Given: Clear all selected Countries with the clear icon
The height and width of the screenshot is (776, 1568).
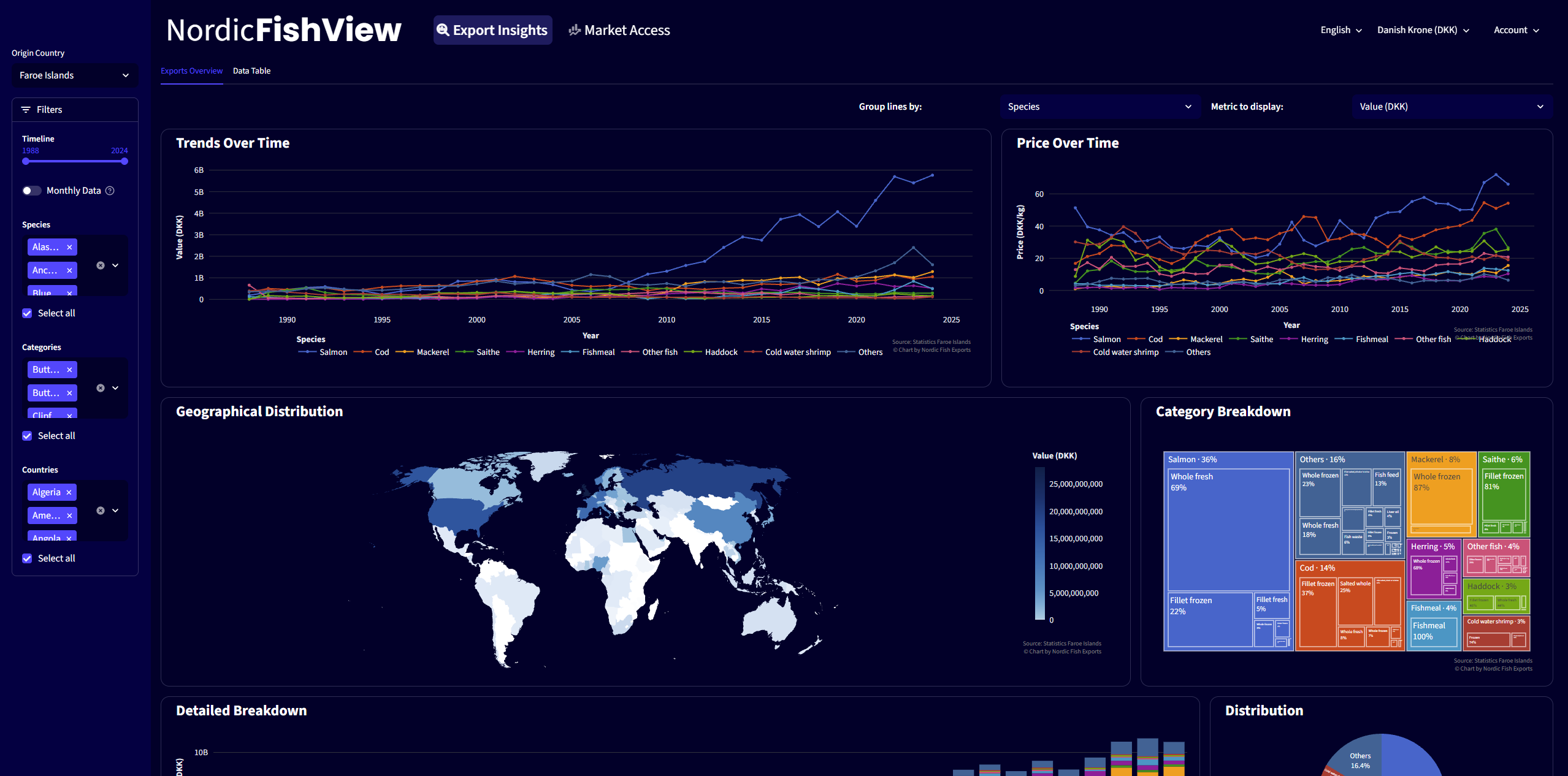Looking at the screenshot, I should [x=101, y=511].
